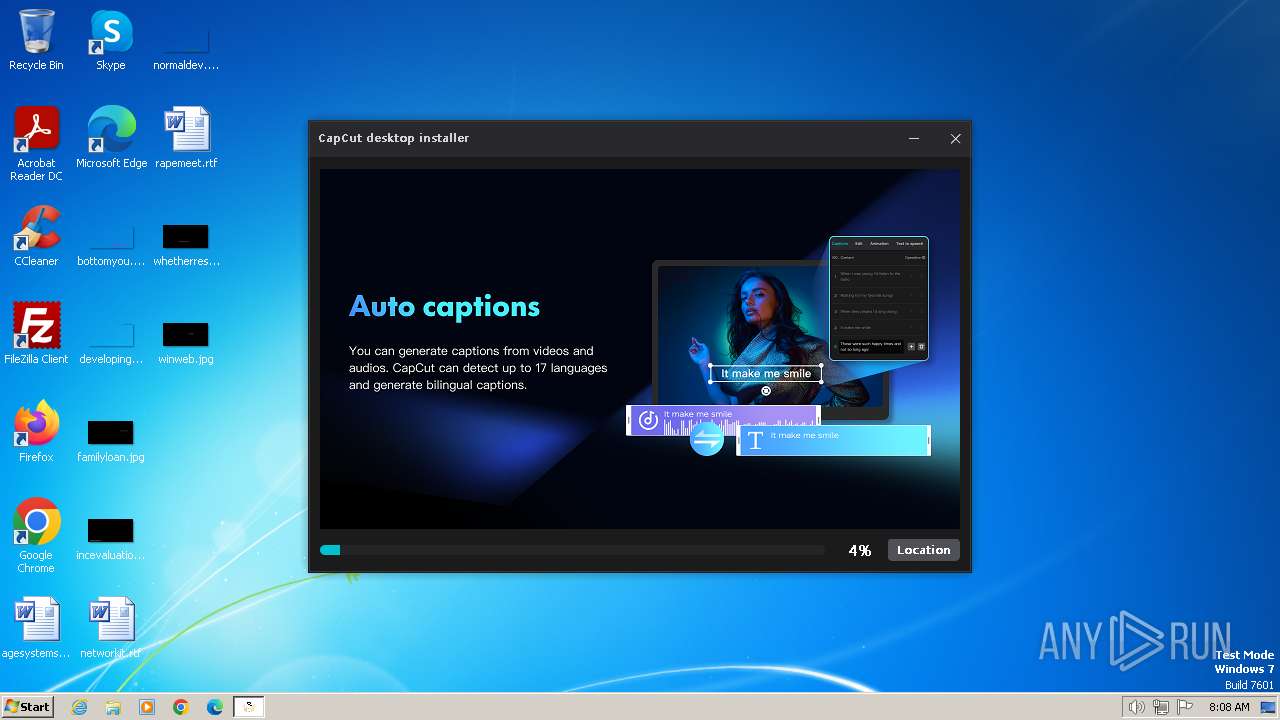Viewport: 1280px width, 720px height.
Task: Open Internet Explorer from taskbar
Action: (79, 707)
